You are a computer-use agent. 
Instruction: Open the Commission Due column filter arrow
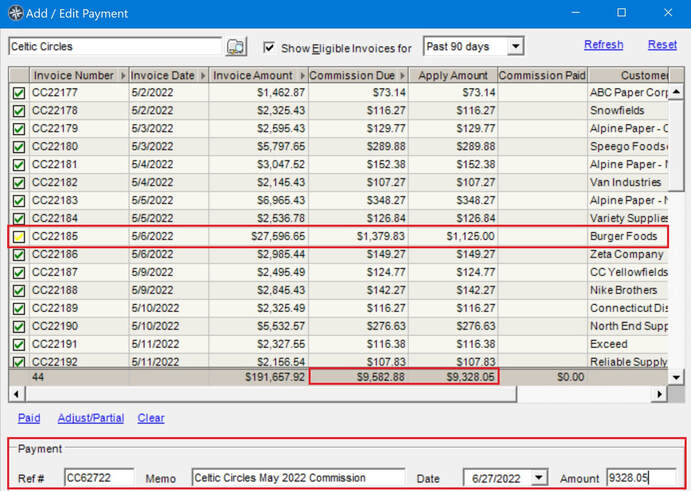pos(402,76)
